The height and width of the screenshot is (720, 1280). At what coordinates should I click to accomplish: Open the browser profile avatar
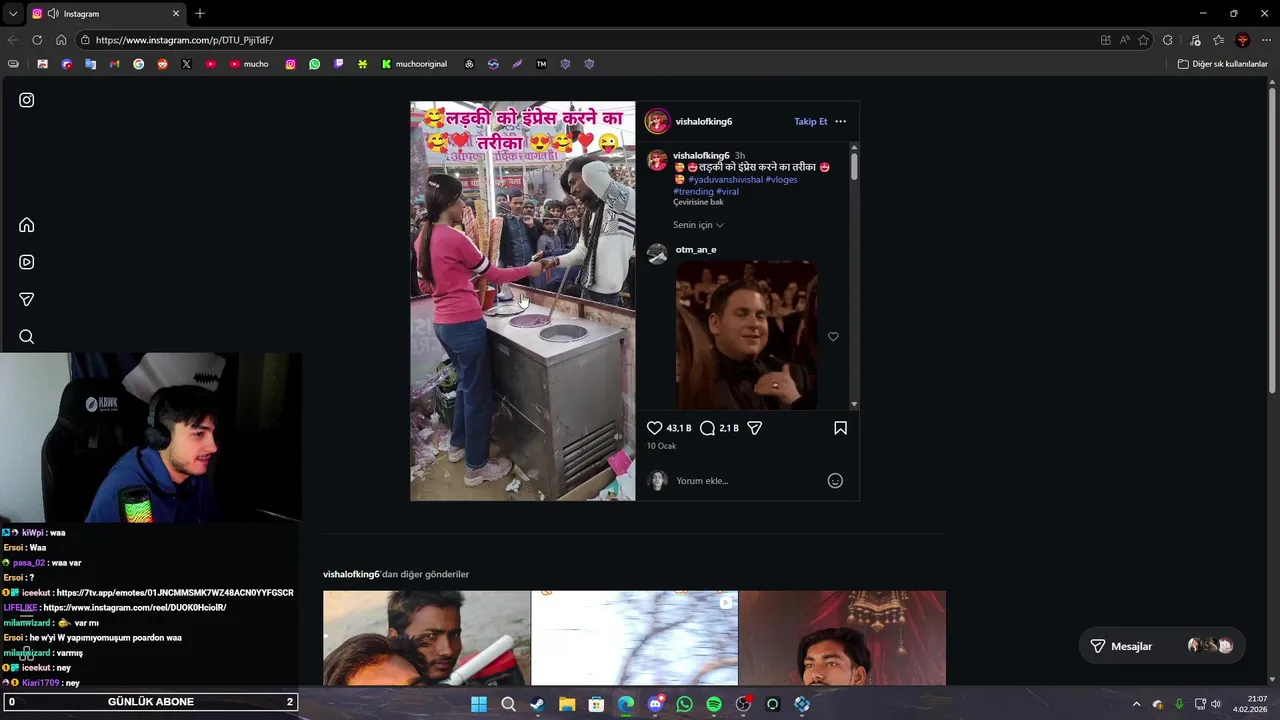1243,40
